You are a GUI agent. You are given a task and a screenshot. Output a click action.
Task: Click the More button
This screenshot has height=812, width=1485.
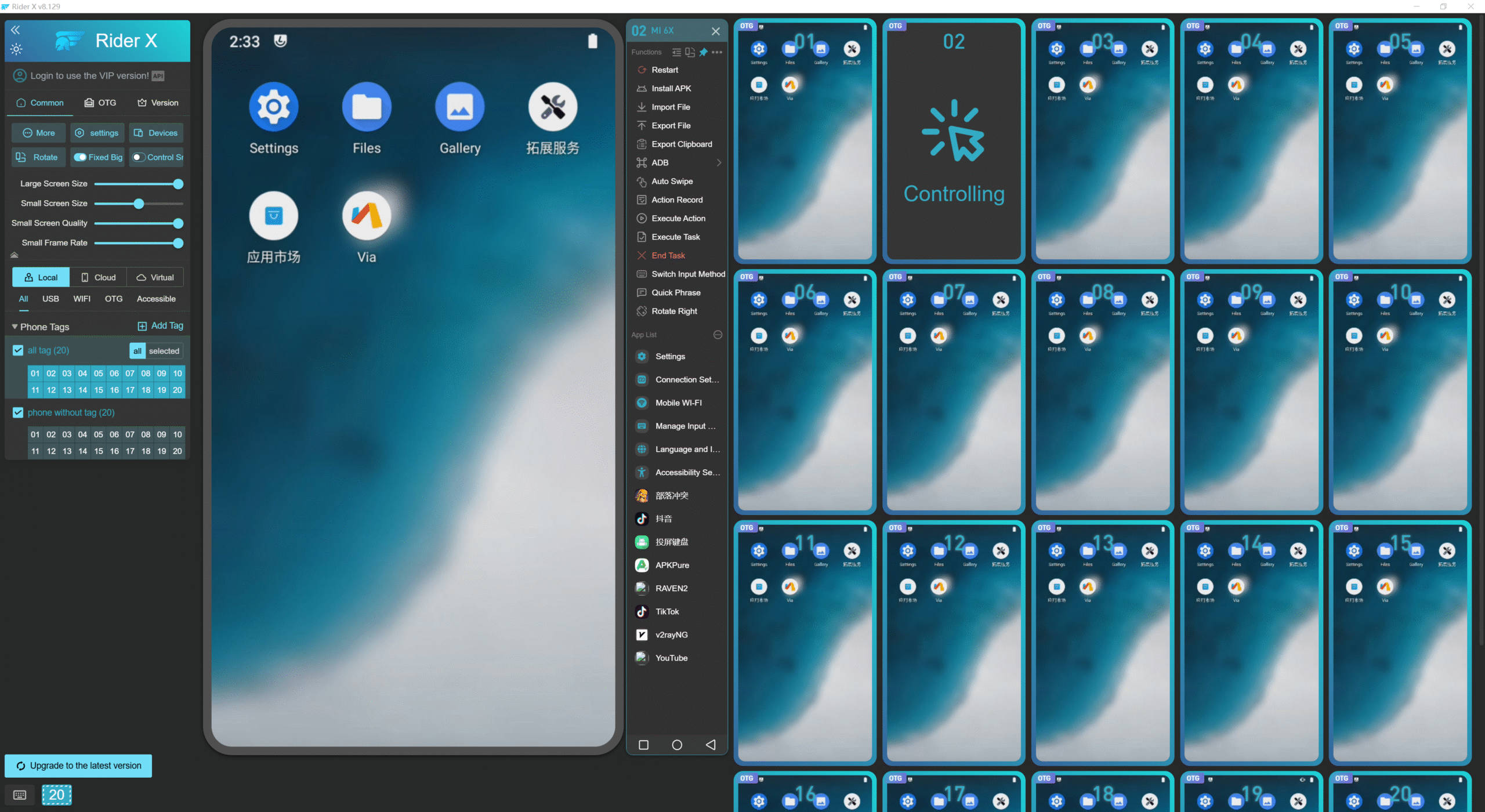click(39, 133)
